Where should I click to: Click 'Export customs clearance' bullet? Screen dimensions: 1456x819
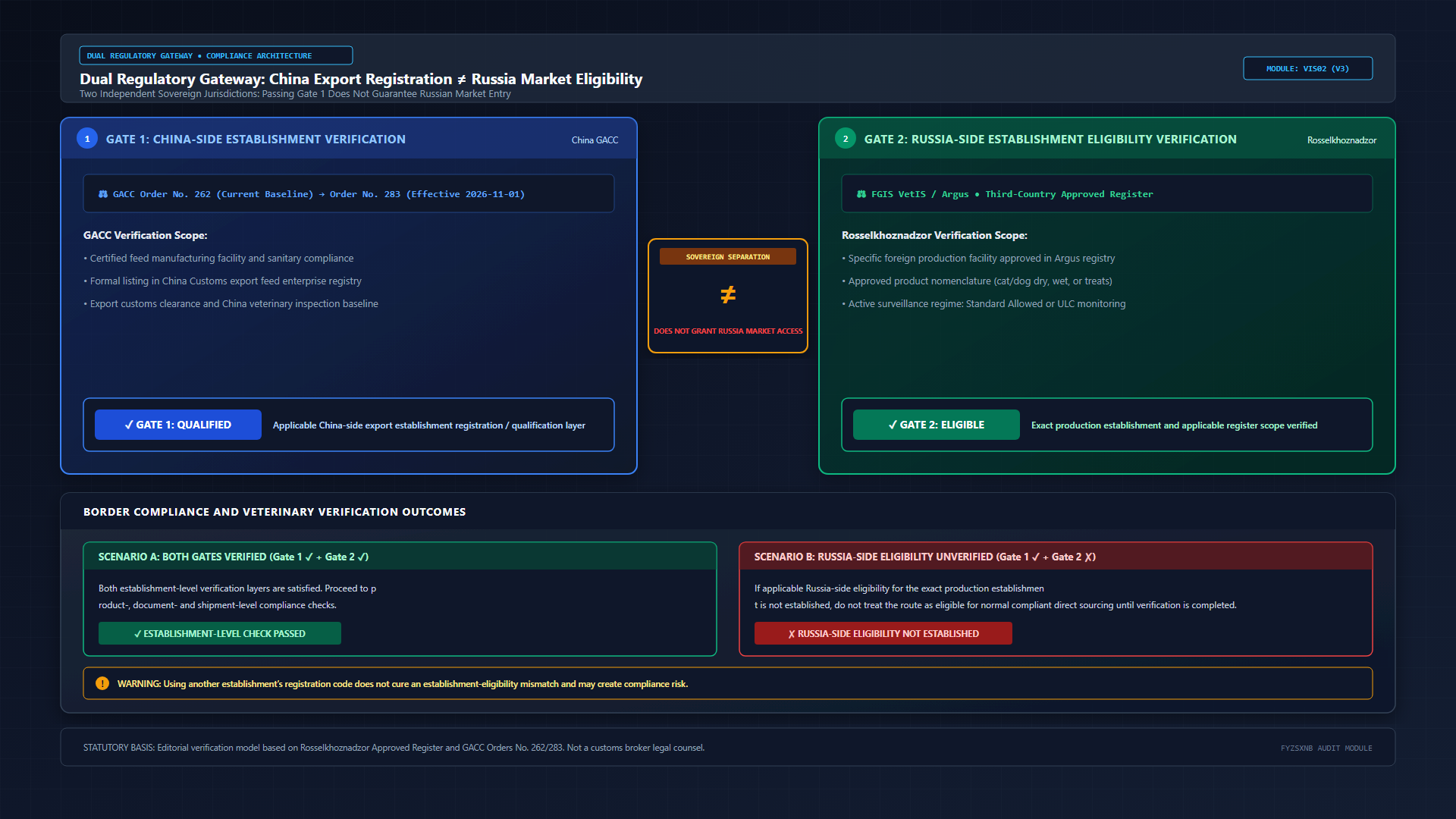click(x=231, y=304)
